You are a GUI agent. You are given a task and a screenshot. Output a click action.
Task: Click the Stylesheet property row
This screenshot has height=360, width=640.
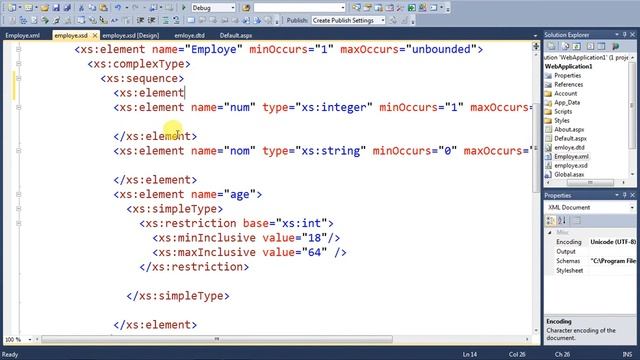tap(591, 271)
